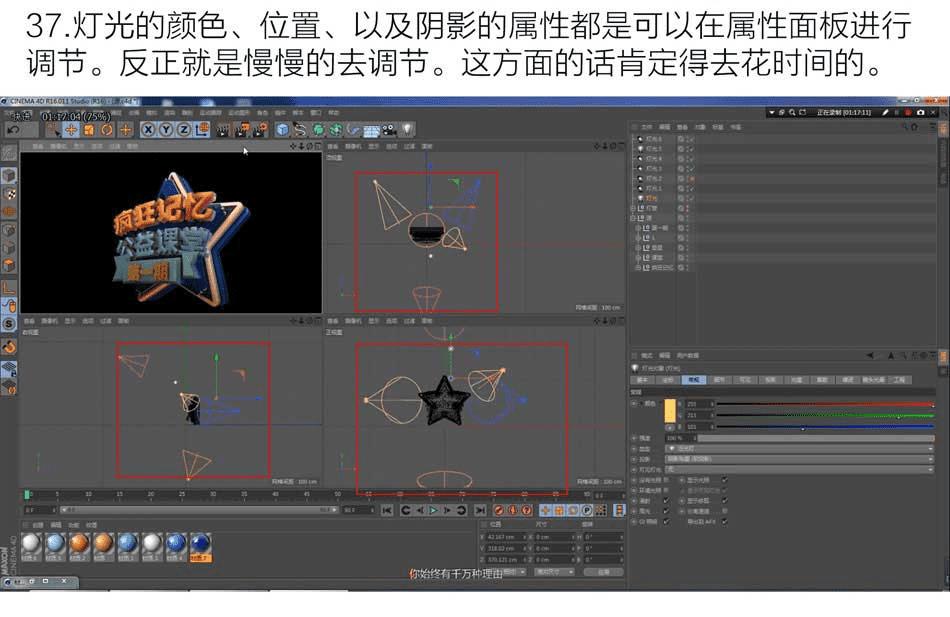The image size is (950, 617).
Task: Click the blue Cube primitive icon
Action: point(282,130)
